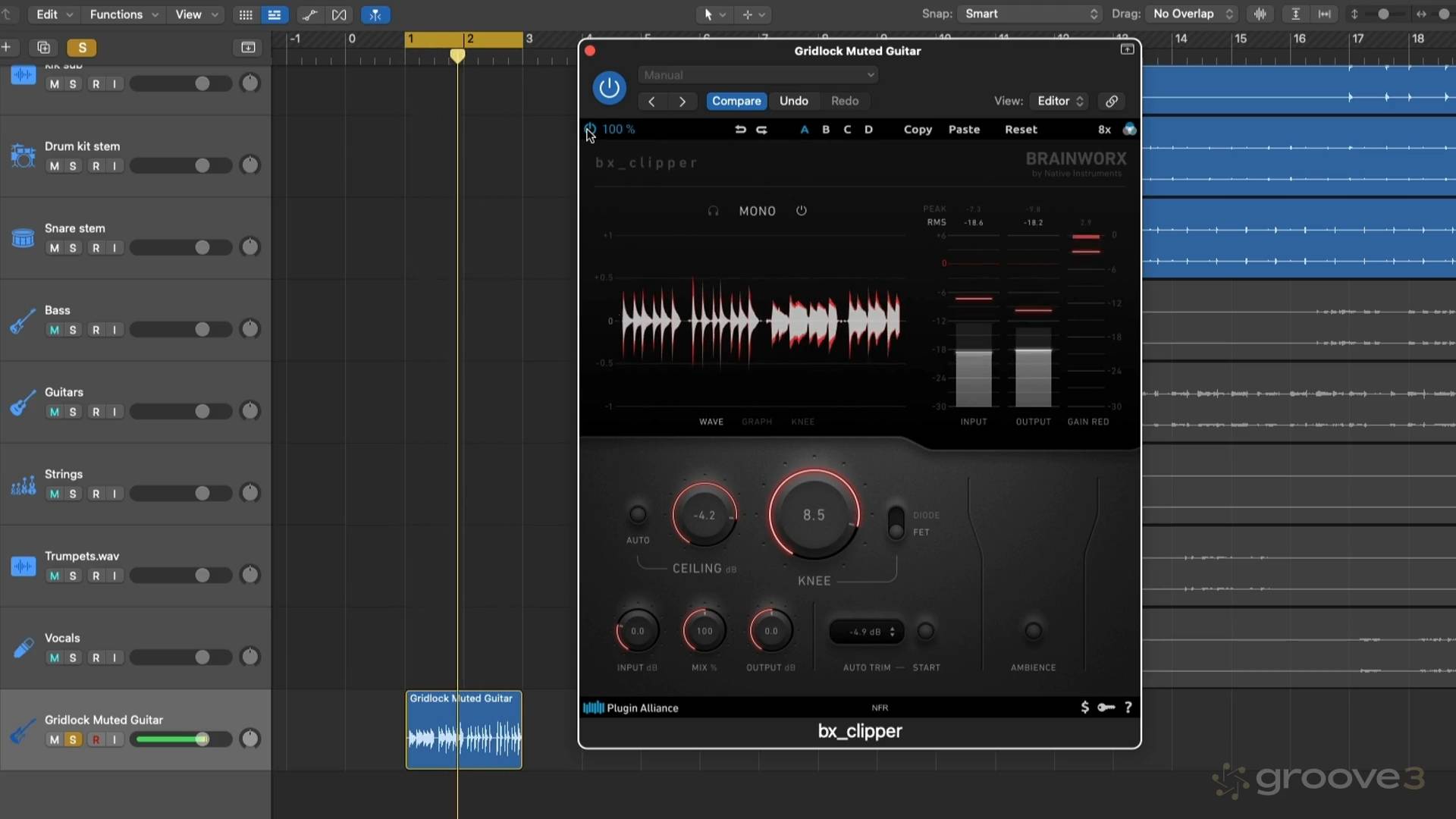
Task: Click the plugin link chain icon
Action: (1111, 101)
